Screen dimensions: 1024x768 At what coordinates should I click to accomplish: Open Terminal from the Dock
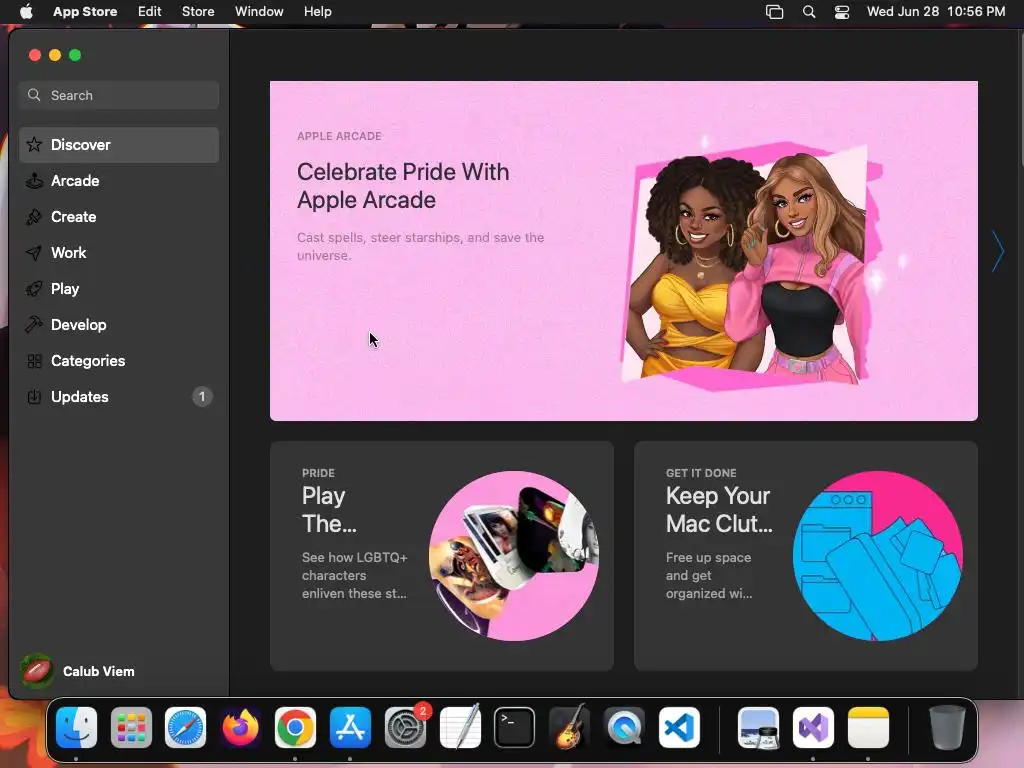tap(515, 727)
